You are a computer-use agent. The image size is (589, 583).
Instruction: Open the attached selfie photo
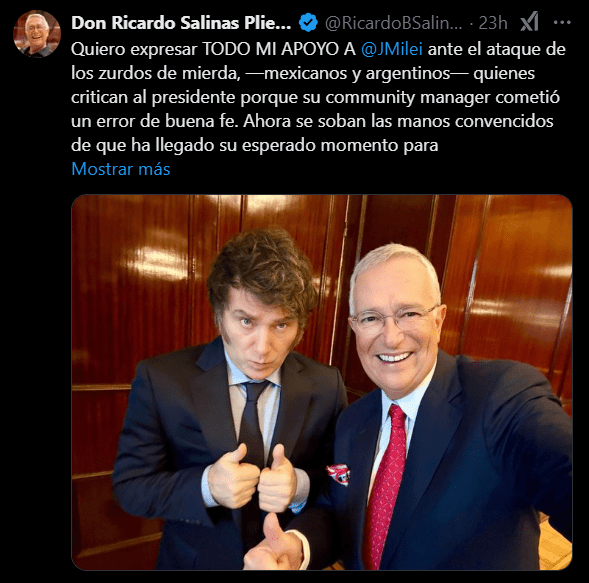[322, 382]
